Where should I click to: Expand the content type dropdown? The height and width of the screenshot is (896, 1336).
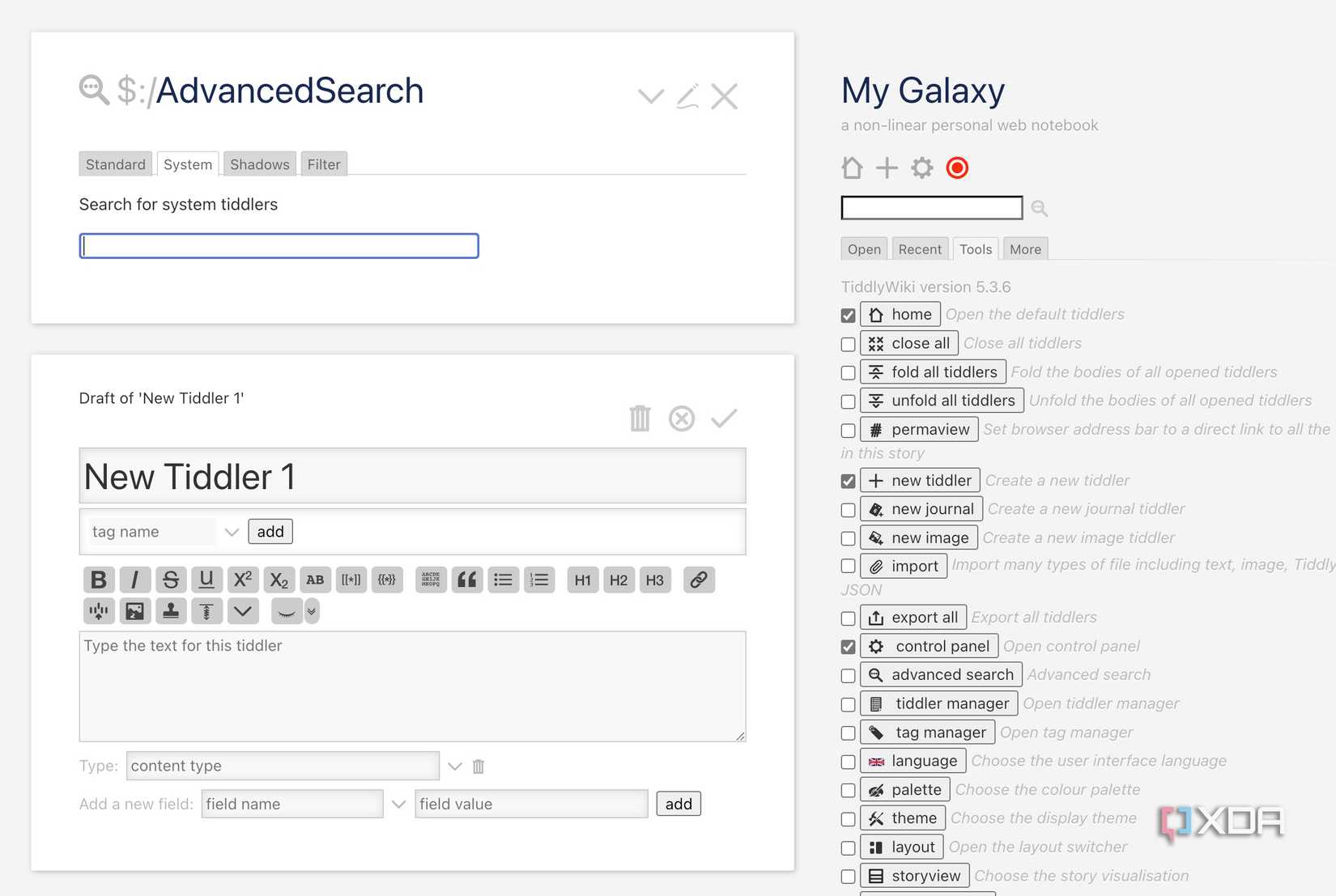[x=454, y=766]
